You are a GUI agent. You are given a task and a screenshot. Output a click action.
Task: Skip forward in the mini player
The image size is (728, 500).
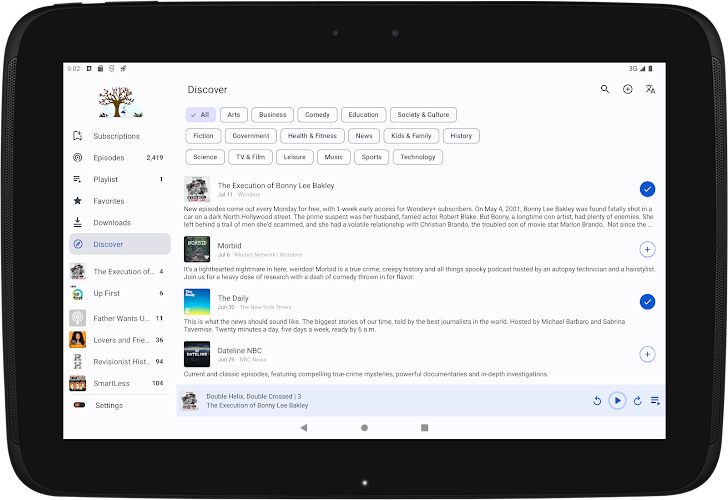(x=637, y=401)
